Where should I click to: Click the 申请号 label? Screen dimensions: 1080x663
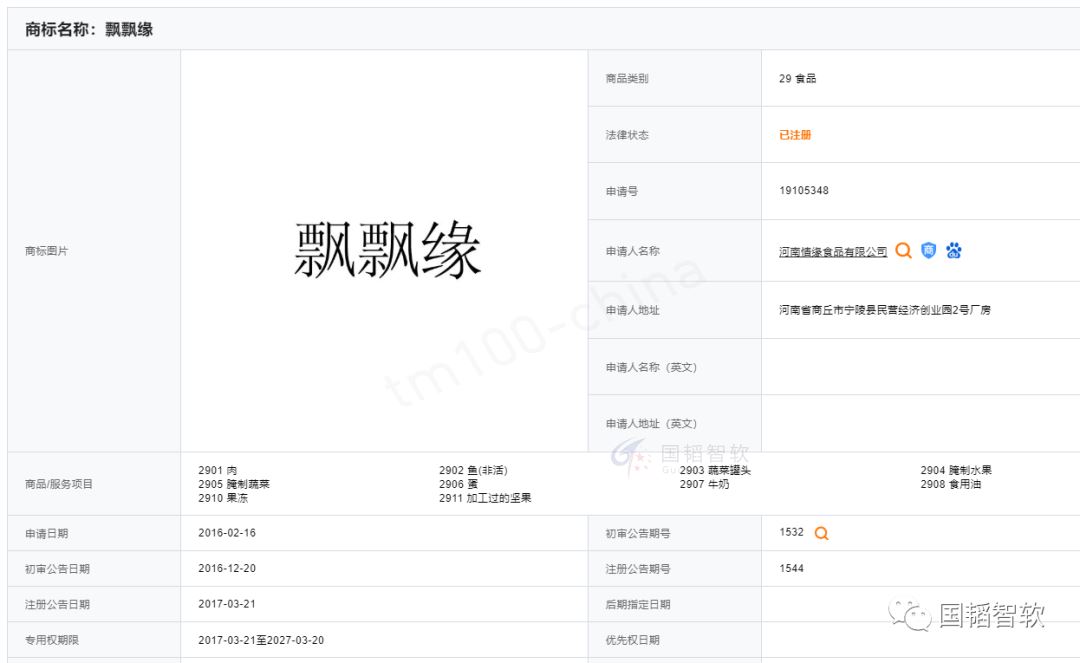pyautogui.click(x=622, y=191)
